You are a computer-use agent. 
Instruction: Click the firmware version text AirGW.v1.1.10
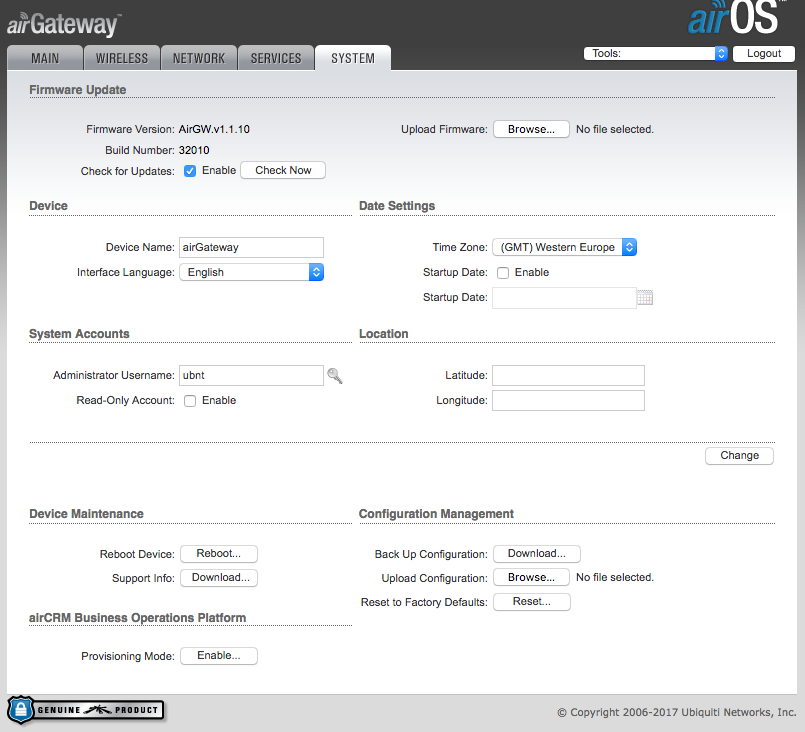(214, 129)
